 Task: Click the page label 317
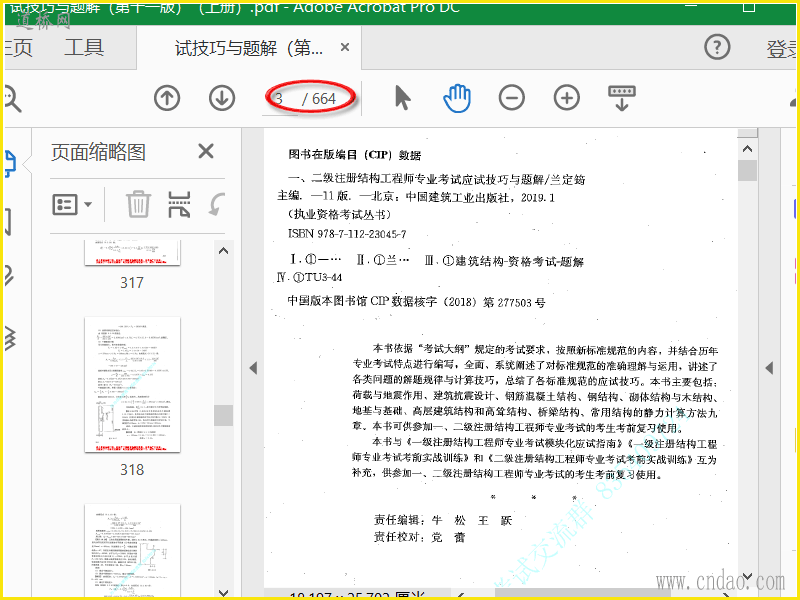[x=132, y=283]
